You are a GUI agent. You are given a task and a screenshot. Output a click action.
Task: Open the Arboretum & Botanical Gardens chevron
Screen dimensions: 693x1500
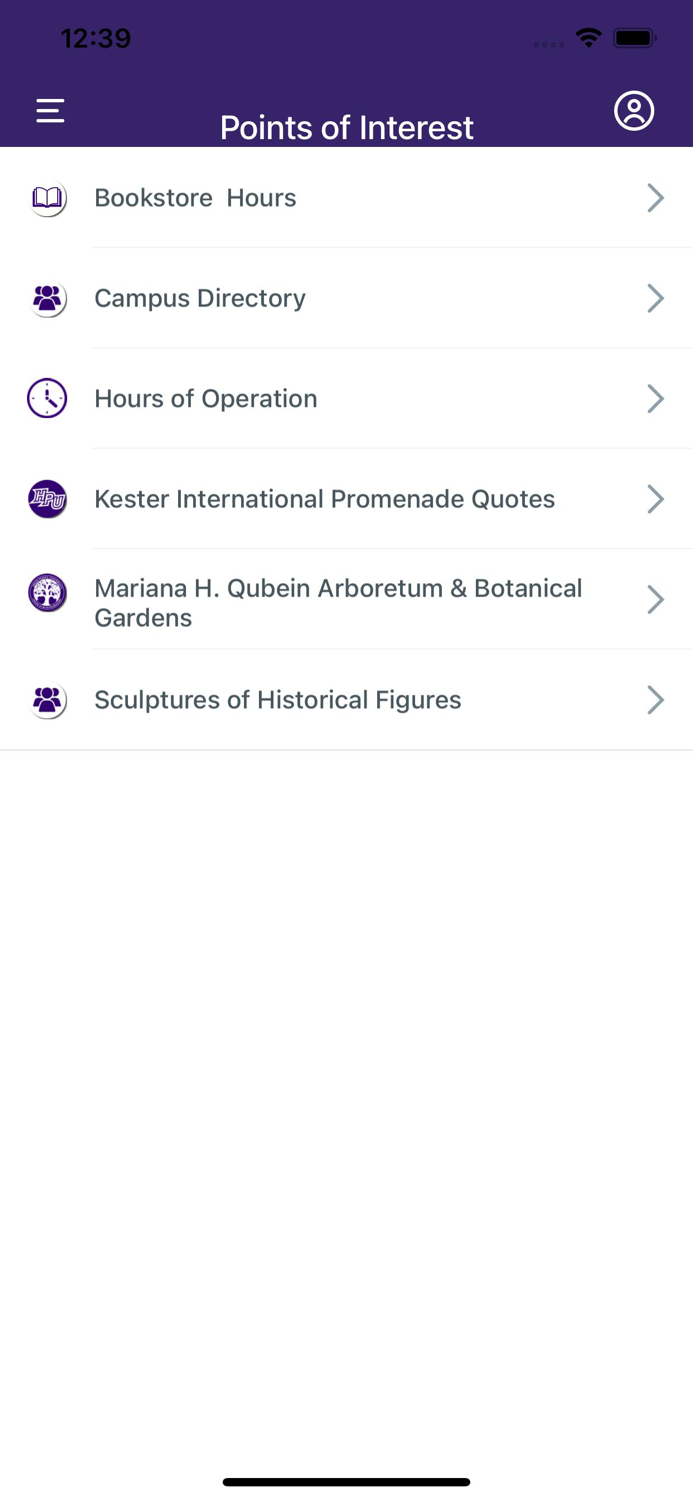[x=656, y=599]
